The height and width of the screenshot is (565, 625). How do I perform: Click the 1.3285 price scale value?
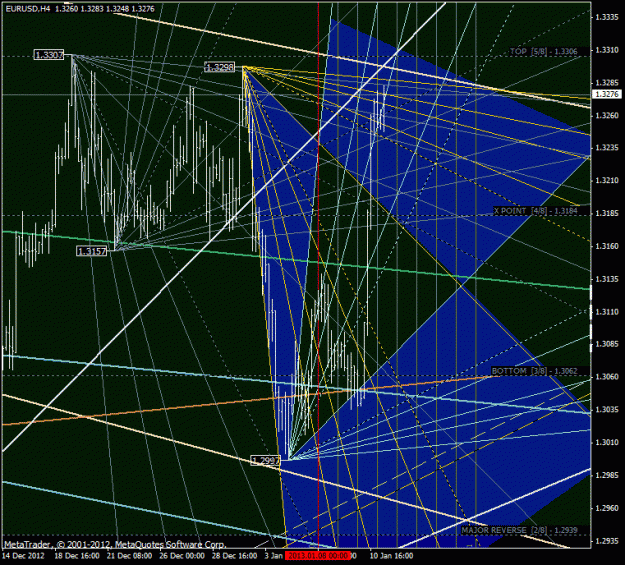click(607, 83)
